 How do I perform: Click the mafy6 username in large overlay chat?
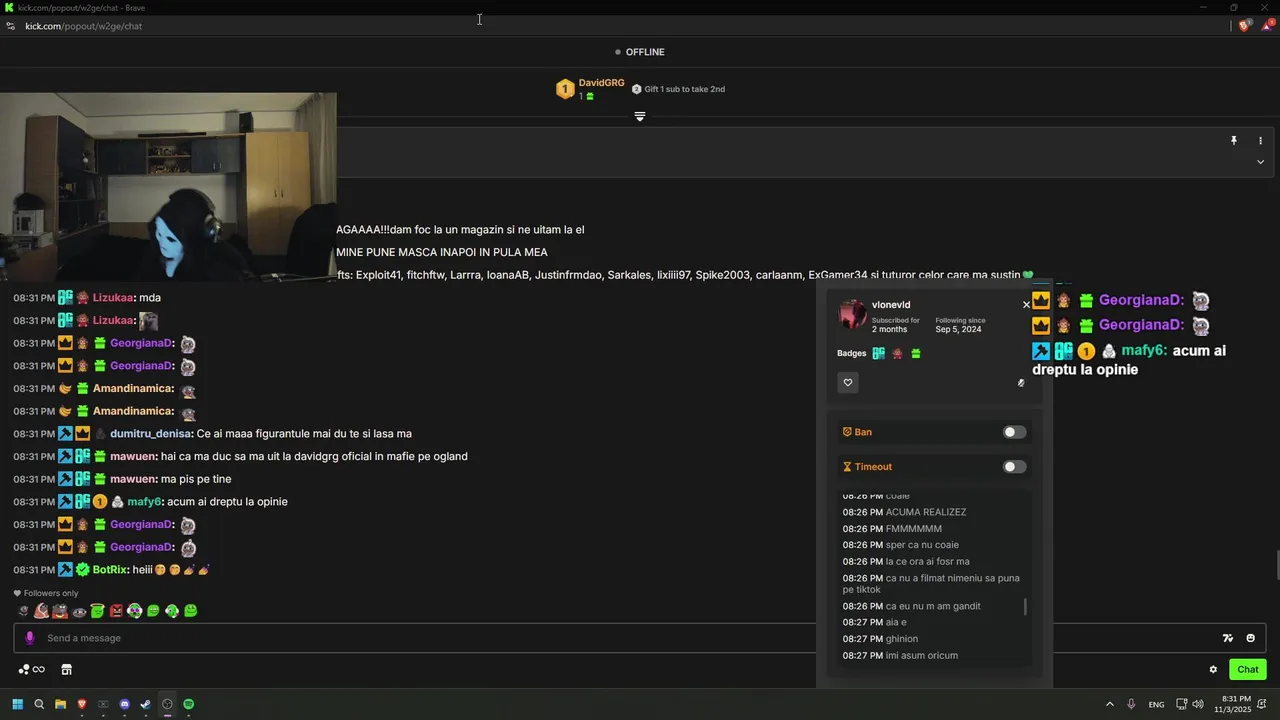point(1144,351)
